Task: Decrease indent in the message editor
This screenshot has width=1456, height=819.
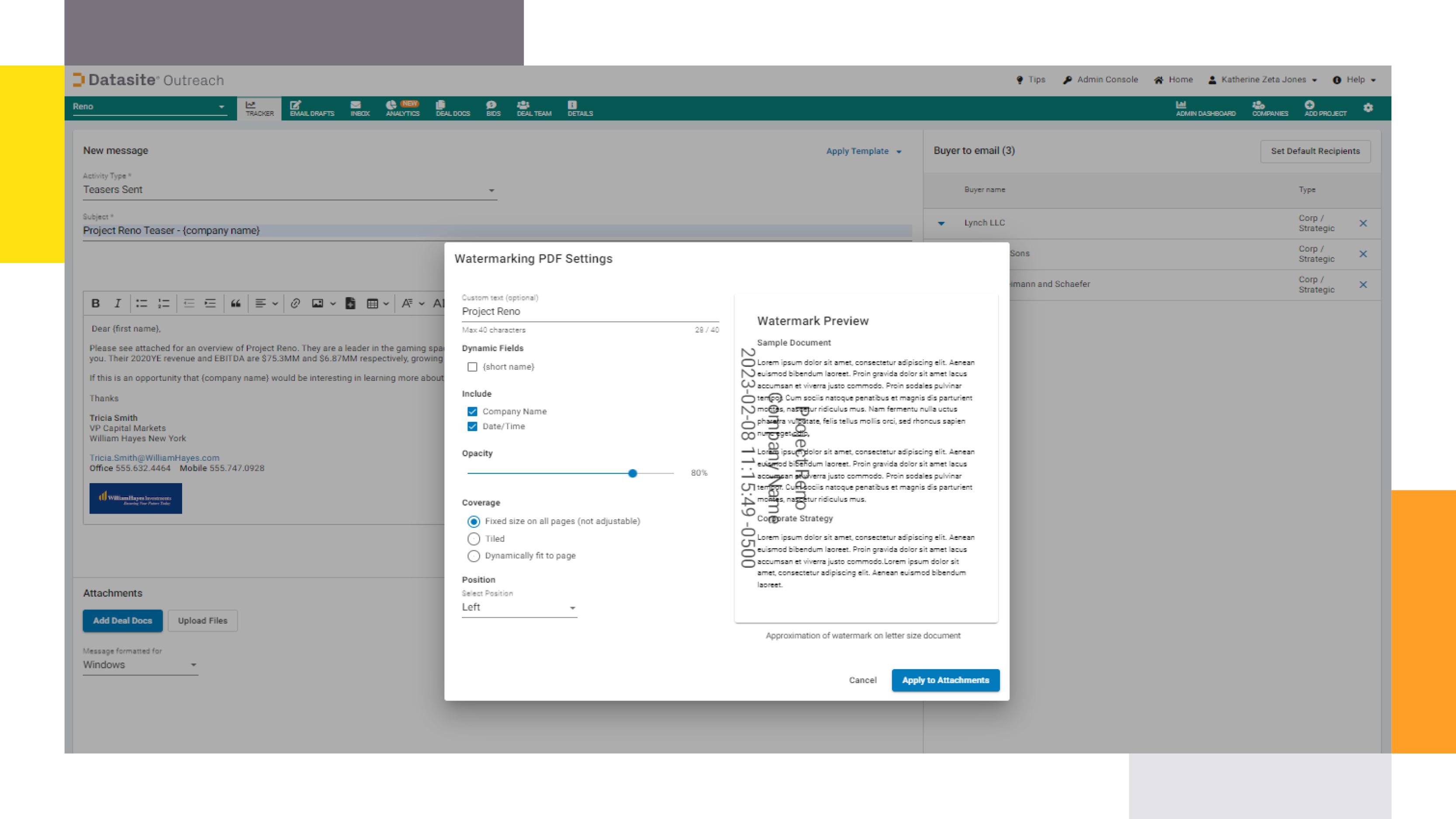Action: click(189, 304)
